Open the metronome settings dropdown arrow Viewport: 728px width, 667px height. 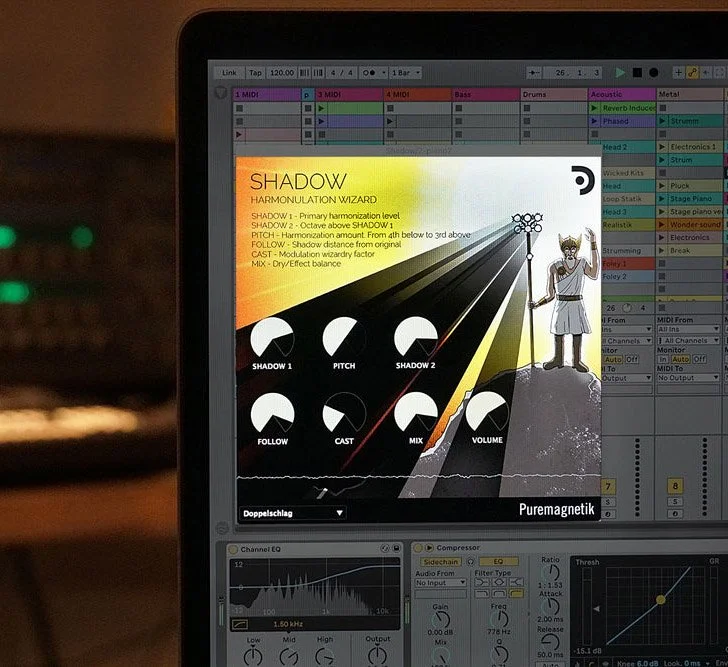point(384,73)
